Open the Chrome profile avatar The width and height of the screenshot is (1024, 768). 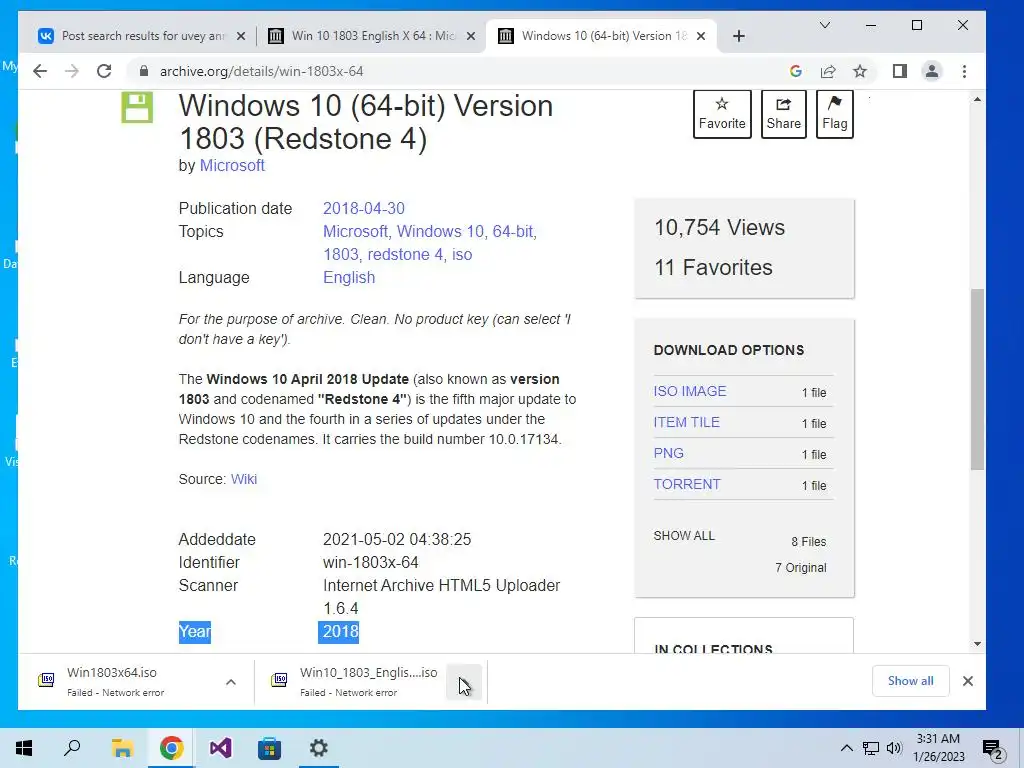pos(932,71)
